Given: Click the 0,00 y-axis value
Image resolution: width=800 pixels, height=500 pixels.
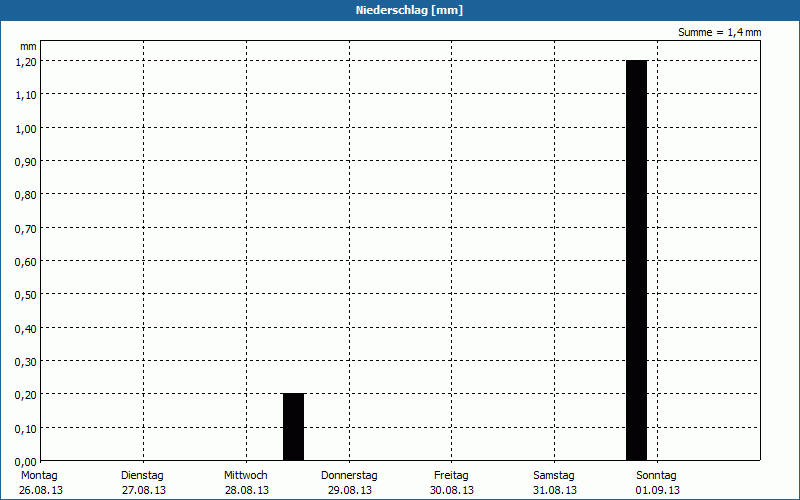Looking at the screenshot, I should pyautogui.click(x=26, y=462).
